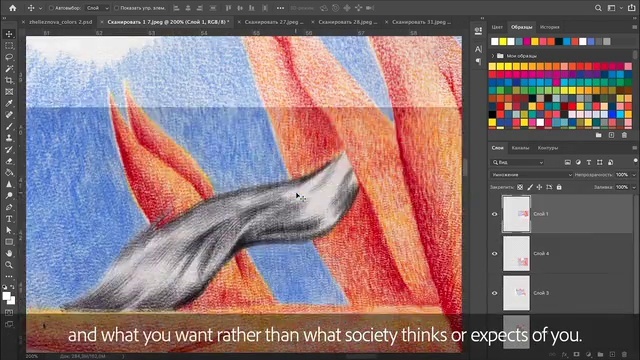This screenshot has height=360, width=640.
Task: Open the search magnifier at top right
Action: point(598,8)
